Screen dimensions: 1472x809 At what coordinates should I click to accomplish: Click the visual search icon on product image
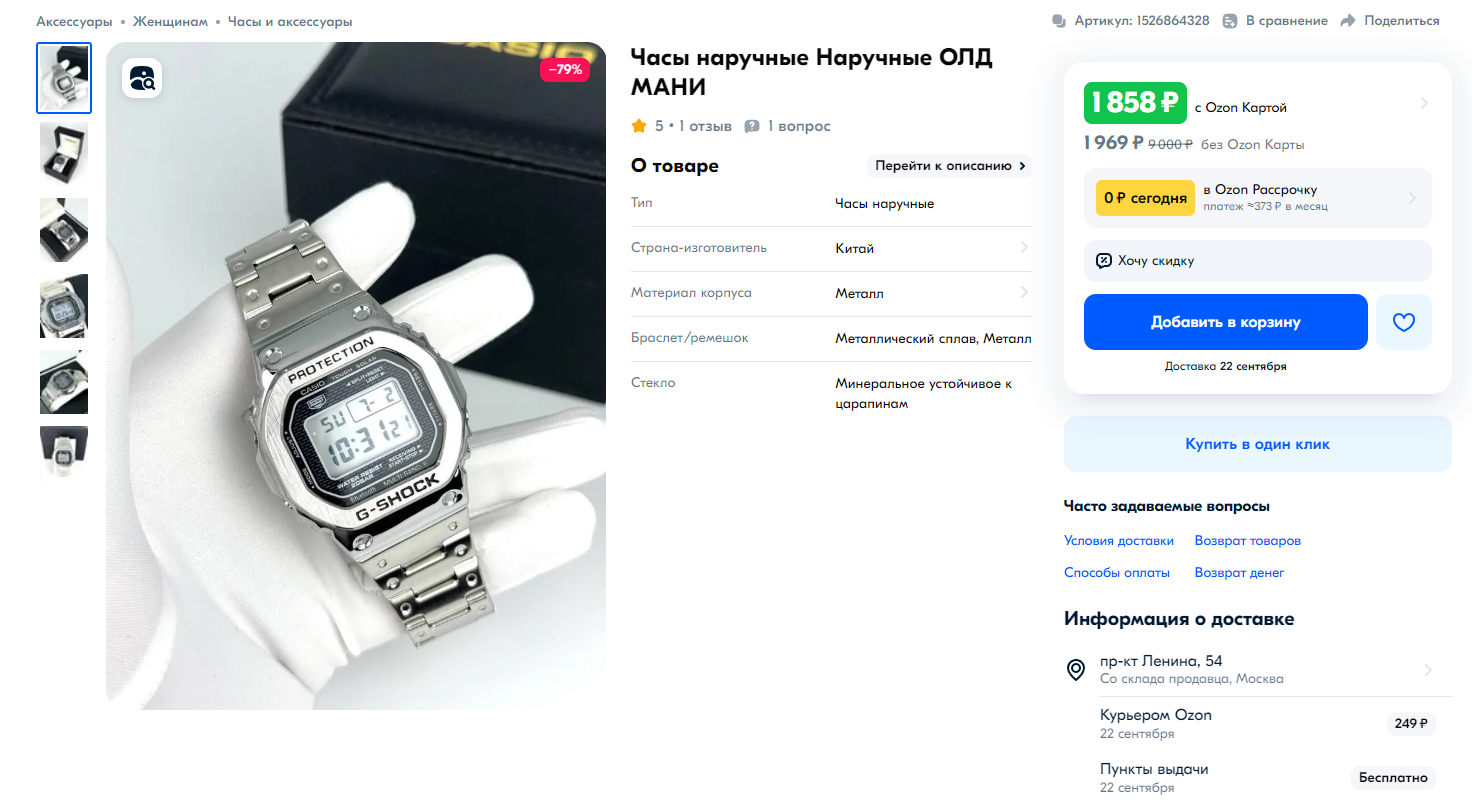click(x=142, y=78)
